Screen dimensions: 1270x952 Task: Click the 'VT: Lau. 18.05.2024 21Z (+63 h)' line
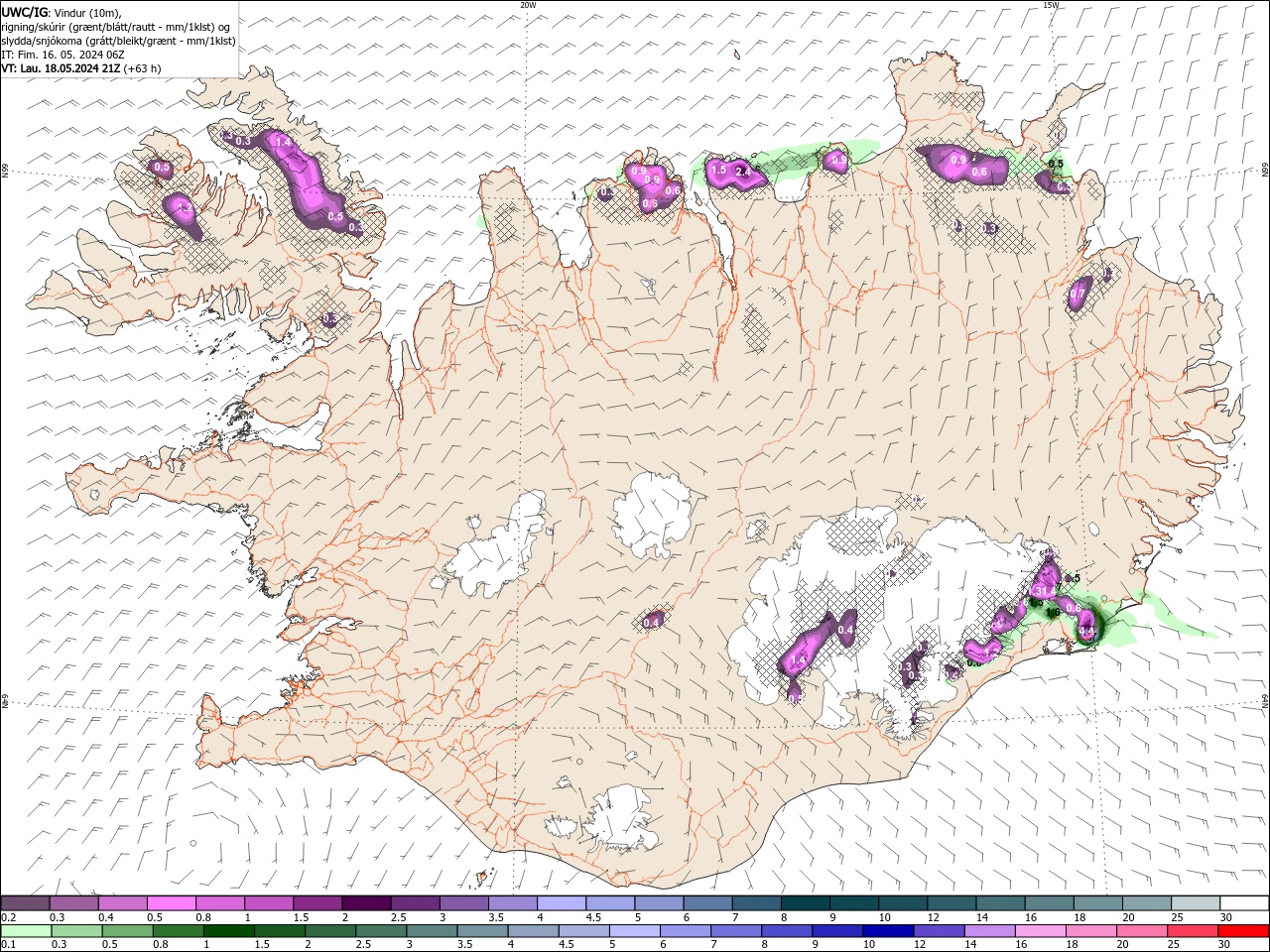[81, 68]
